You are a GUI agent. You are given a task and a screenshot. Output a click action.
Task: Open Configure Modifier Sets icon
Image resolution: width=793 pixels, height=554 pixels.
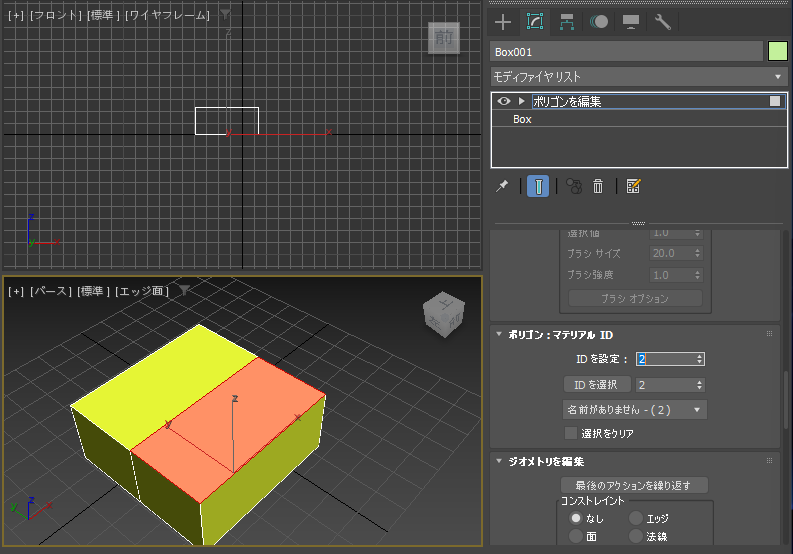click(633, 187)
